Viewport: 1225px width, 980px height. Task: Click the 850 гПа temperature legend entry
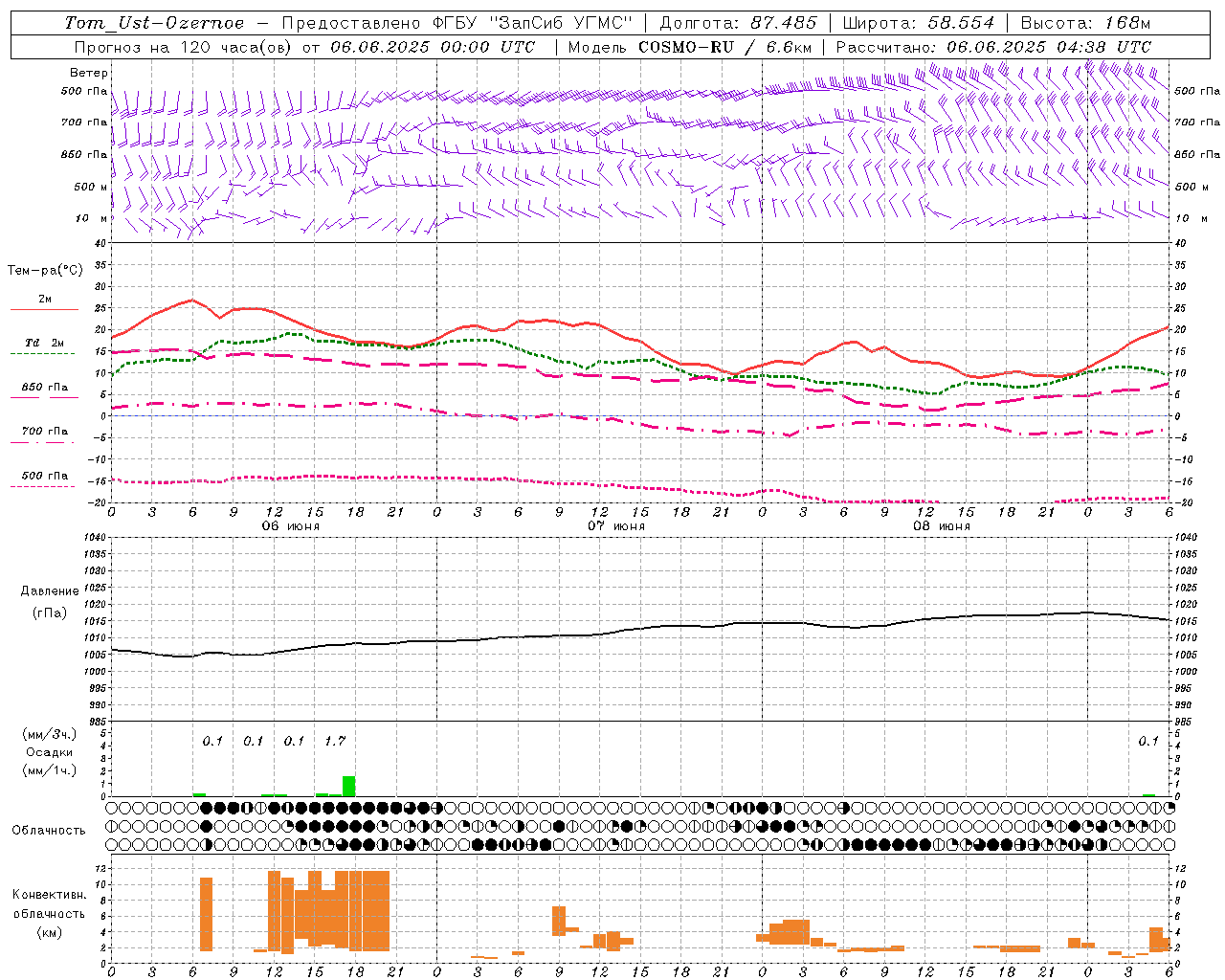[44, 387]
